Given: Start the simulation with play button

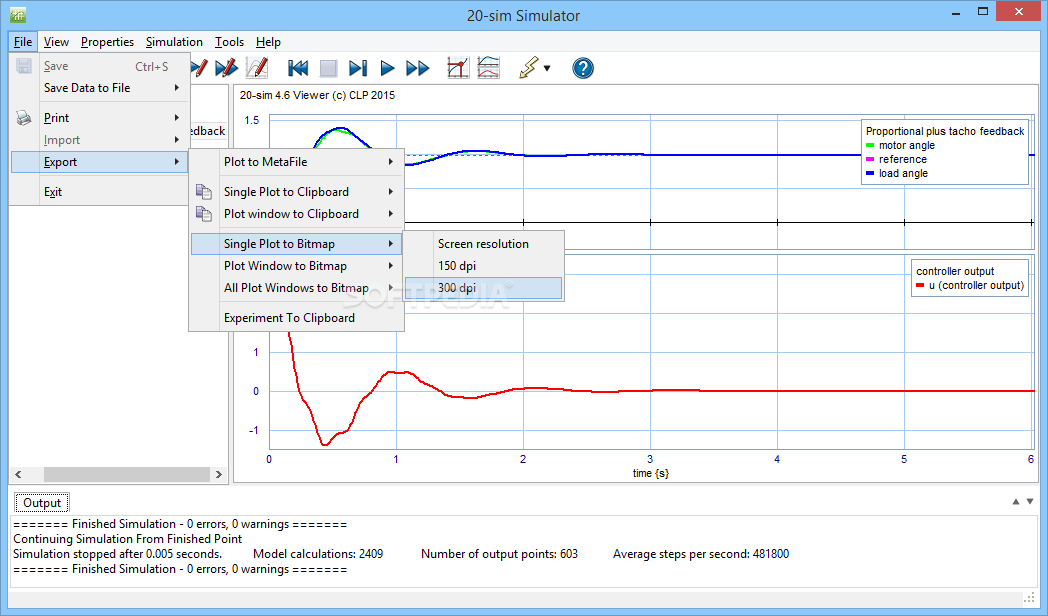Looking at the screenshot, I should (387, 67).
